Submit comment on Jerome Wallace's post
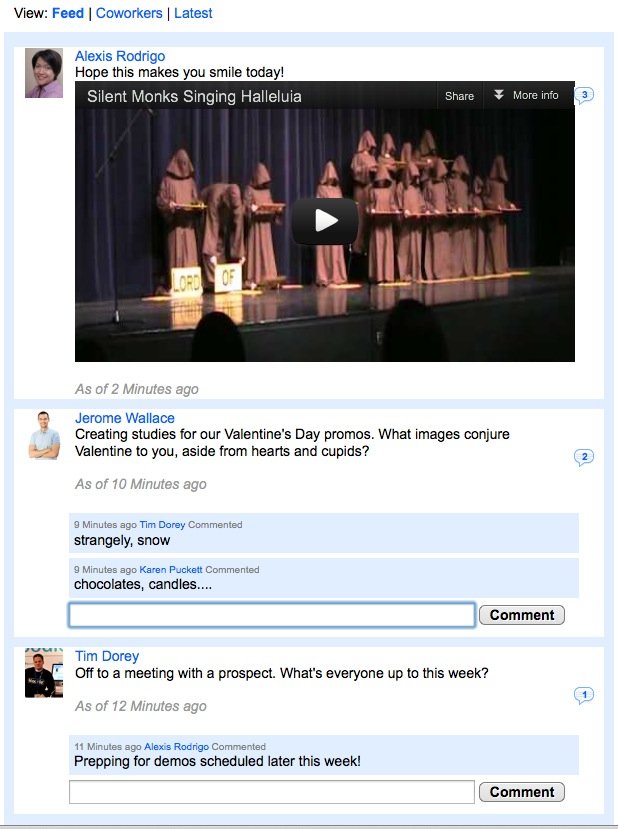Viewport: 618px width, 829px height. [522, 615]
